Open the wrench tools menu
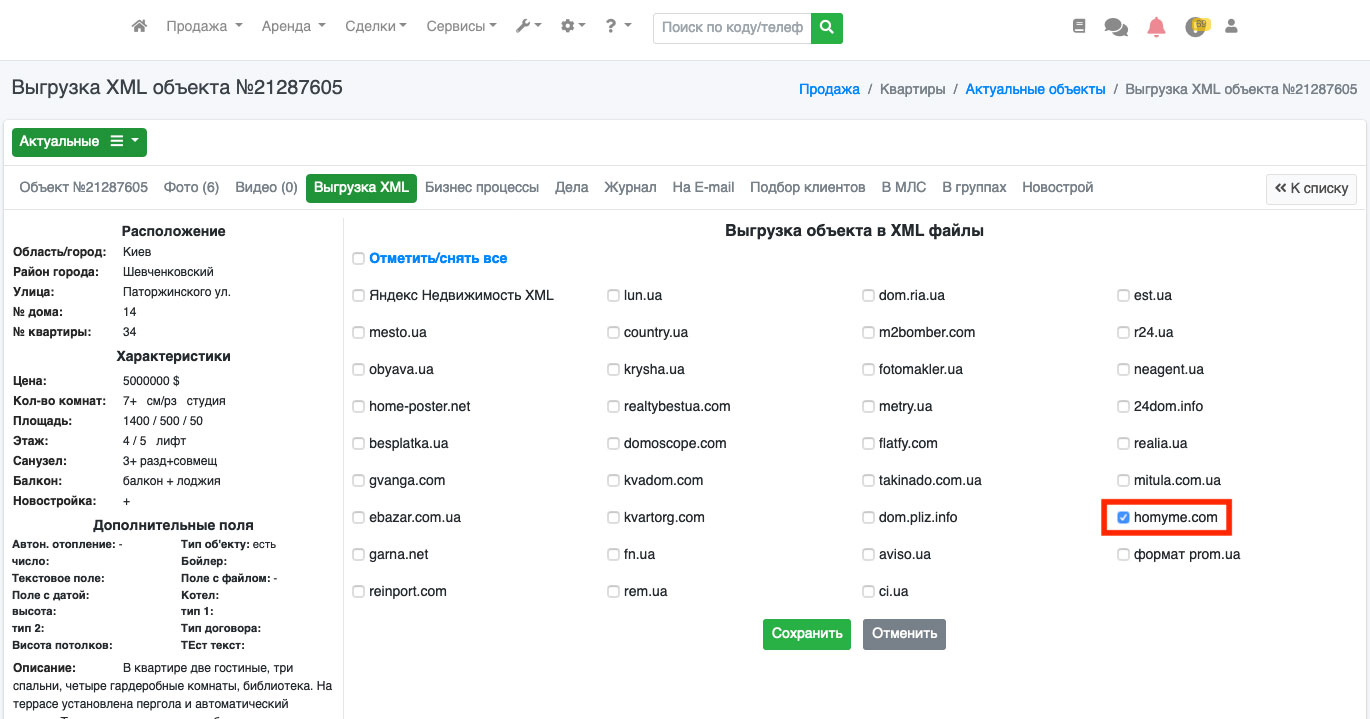1370x719 pixels. tap(528, 27)
